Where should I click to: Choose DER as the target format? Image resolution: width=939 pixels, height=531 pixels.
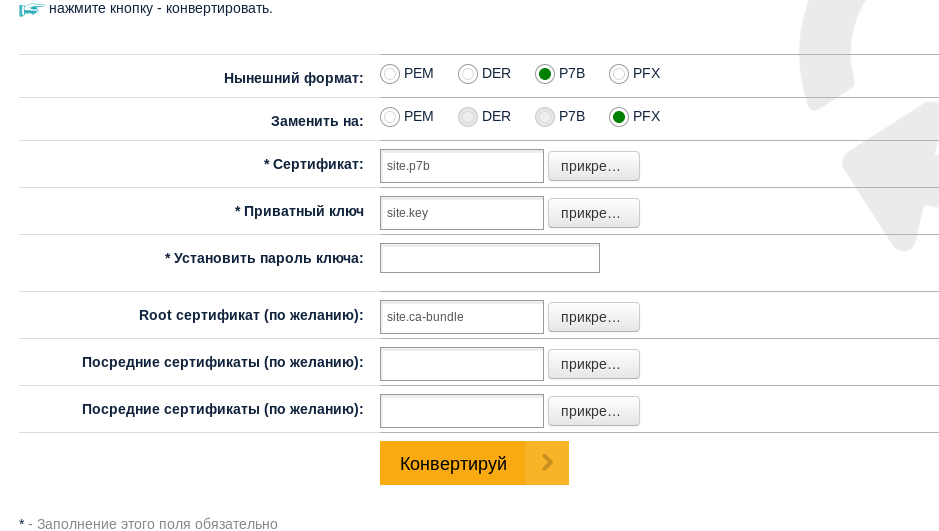468,117
